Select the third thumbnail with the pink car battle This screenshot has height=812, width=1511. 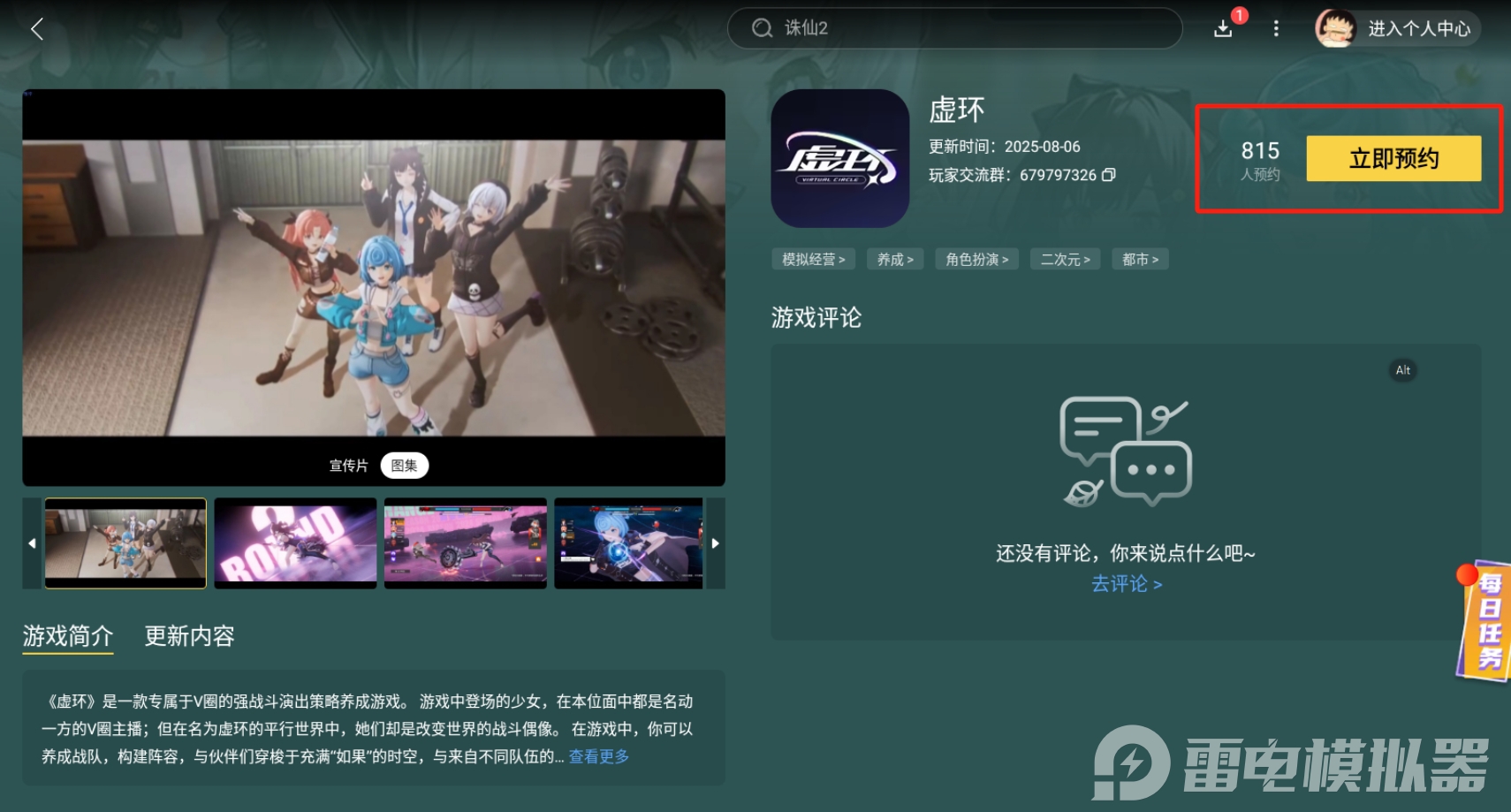[x=466, y=543]
